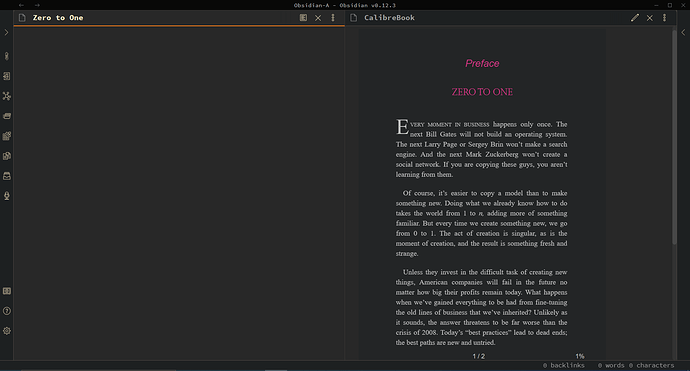The image size is (690, 371).
Task: Open another vault via the vault icon
Action: (x=7, y=291)
